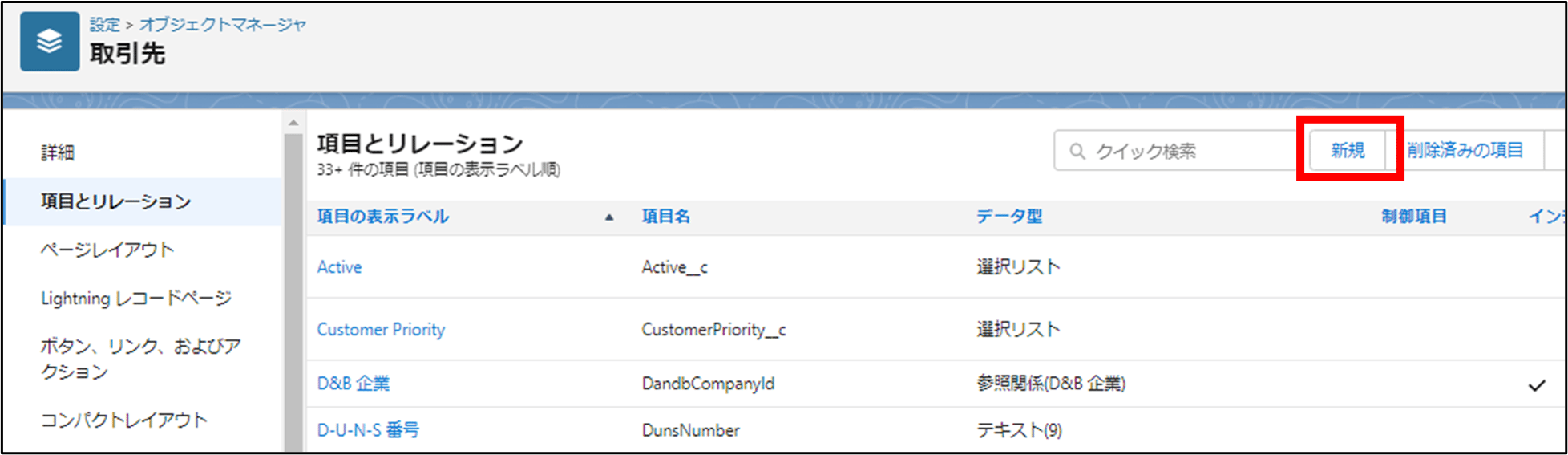Click the DunsNumber field name cell
The height and width of the screenshot is (455, 1568).
coord(691,430)
